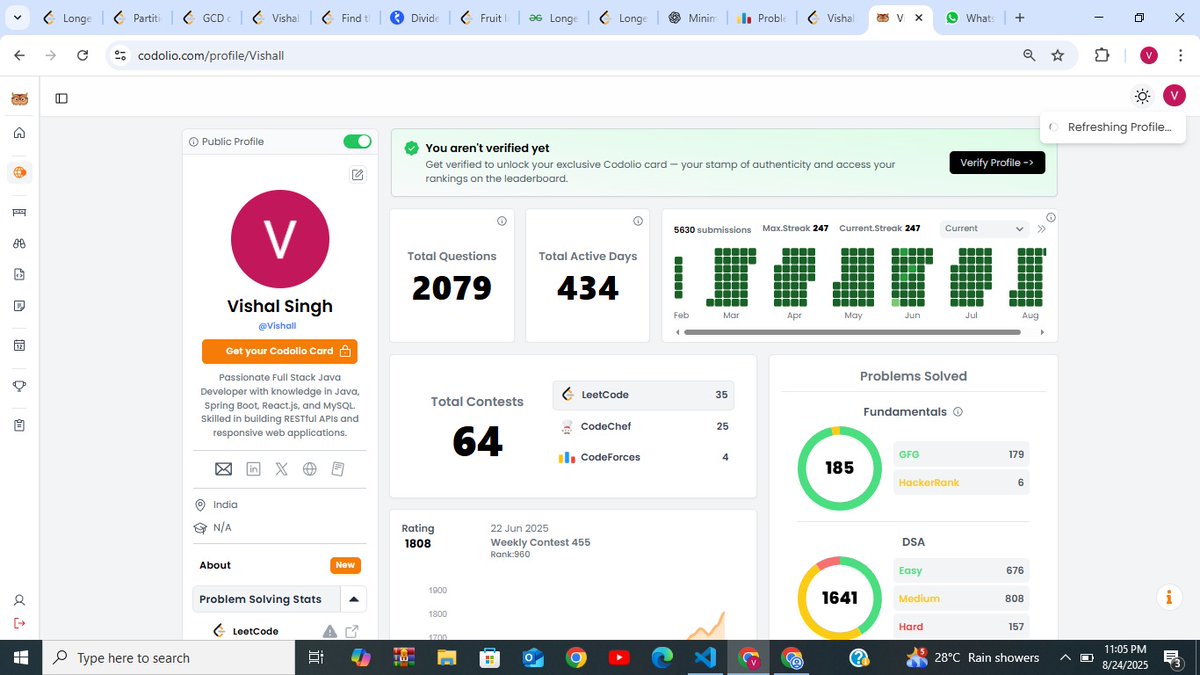This screenshot has width=1200, height=675.
Task: Collapse the sidebar with the panel icon
Action: click(62, 98)
